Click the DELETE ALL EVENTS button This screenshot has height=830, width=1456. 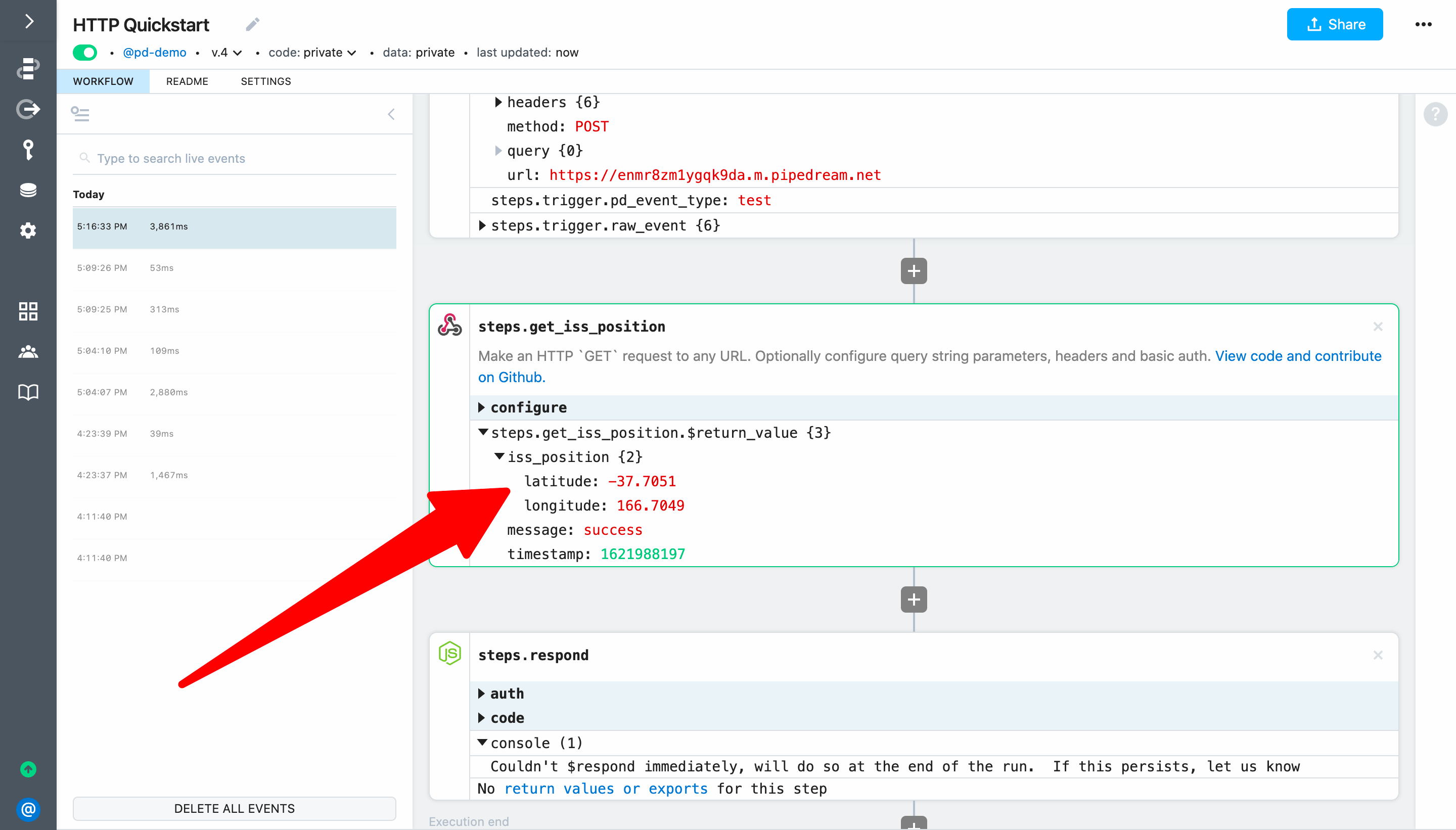pyautogui.click(x=233, y=808)
